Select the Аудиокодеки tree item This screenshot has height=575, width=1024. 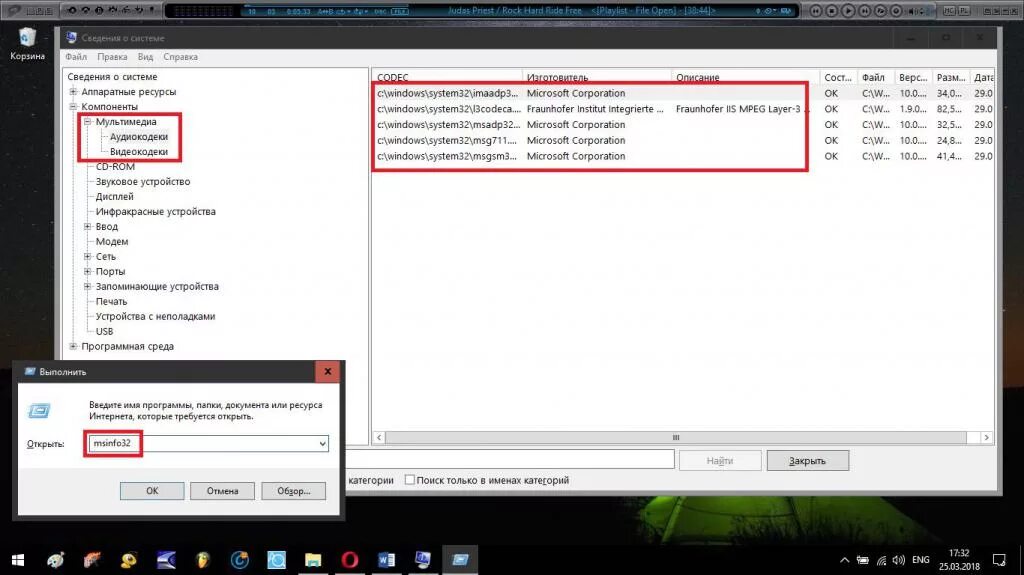[x=138, y=137]
